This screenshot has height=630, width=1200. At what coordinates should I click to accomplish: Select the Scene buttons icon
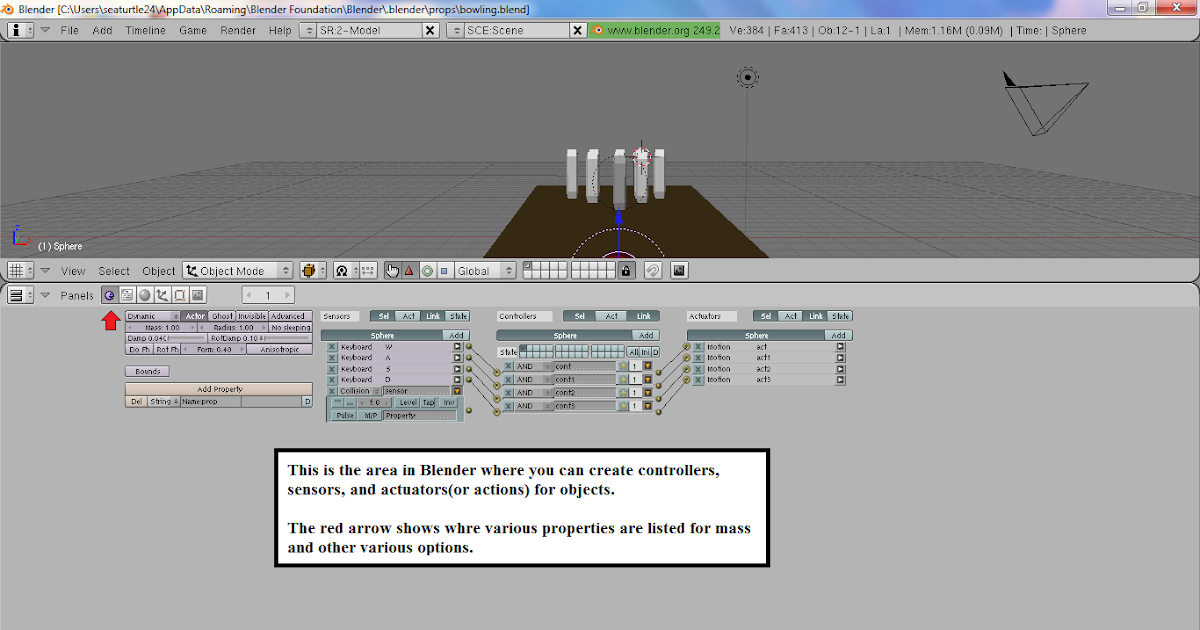click(196, 294)
